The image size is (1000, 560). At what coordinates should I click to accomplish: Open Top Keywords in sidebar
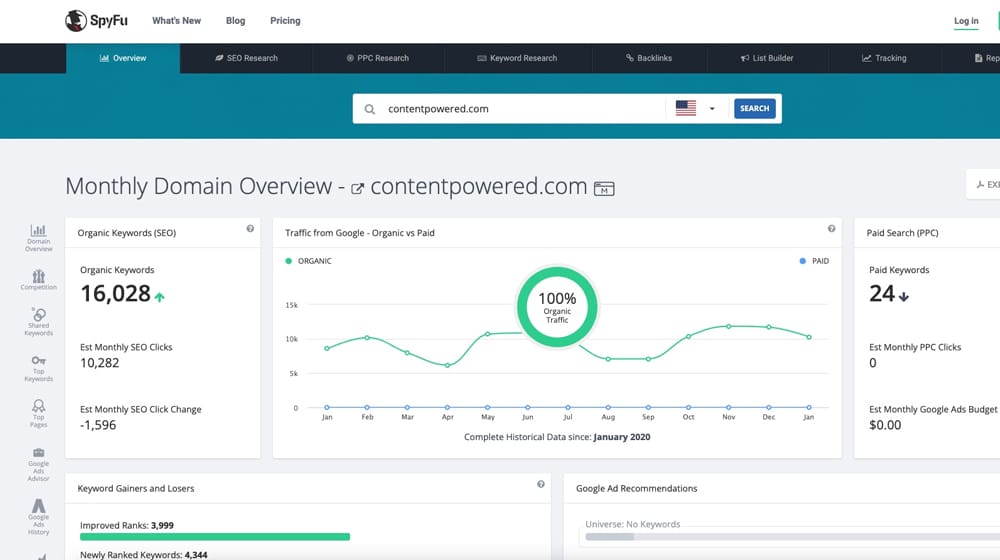pos(38,368)
